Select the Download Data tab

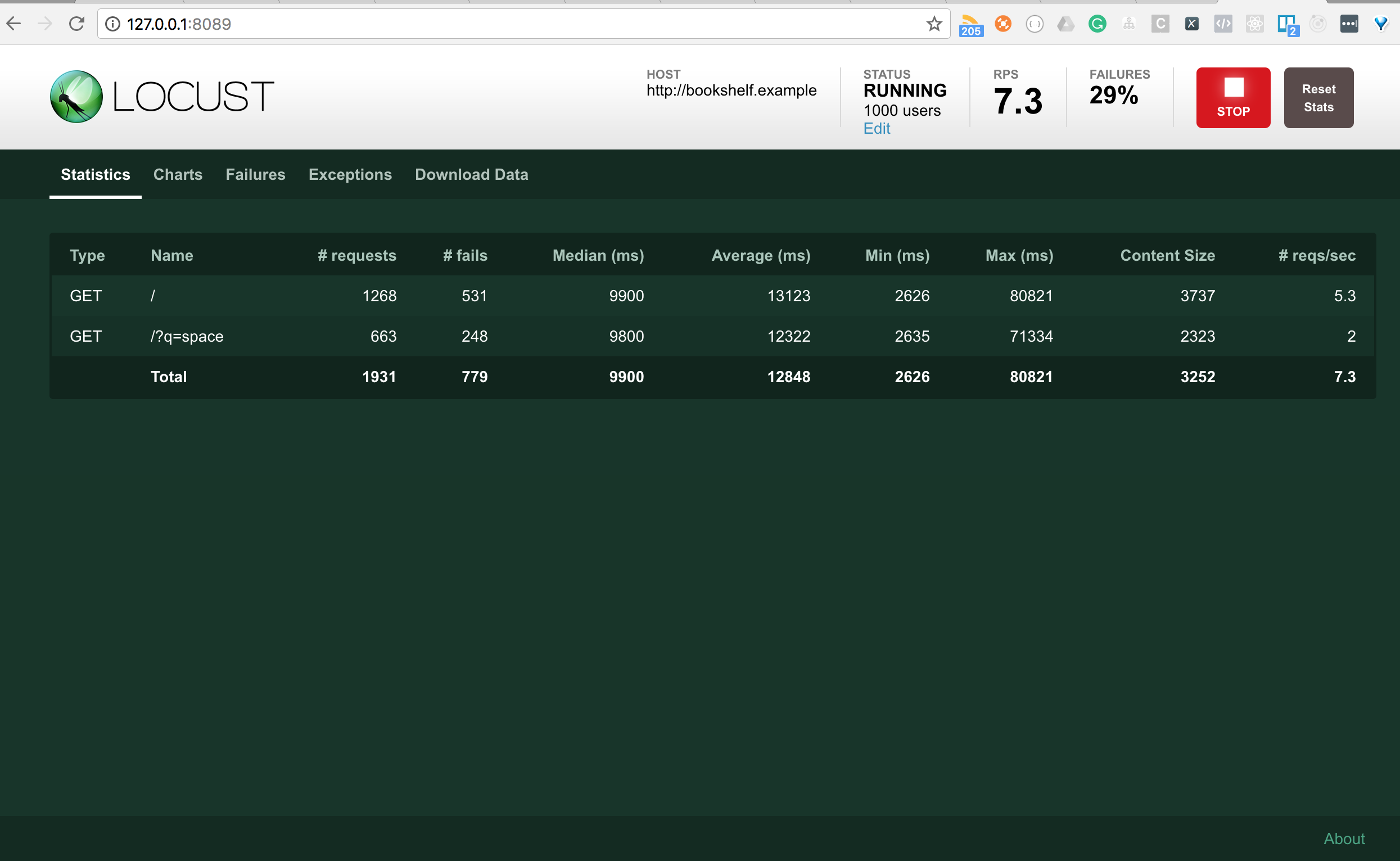[x=471, y=174]
